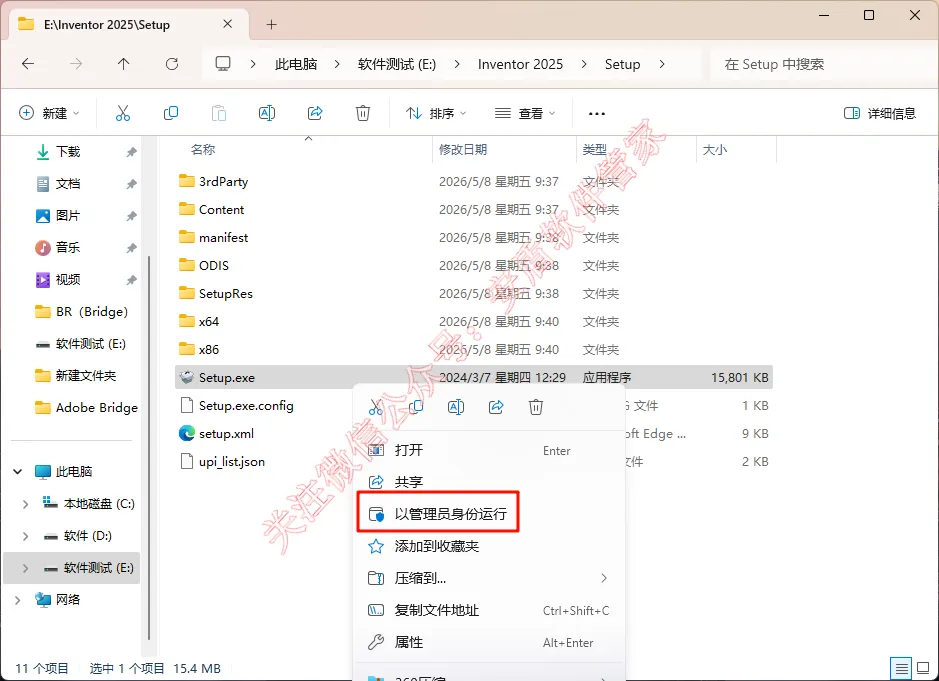Unpin Downloads (下载) using its pin icon

131,152
